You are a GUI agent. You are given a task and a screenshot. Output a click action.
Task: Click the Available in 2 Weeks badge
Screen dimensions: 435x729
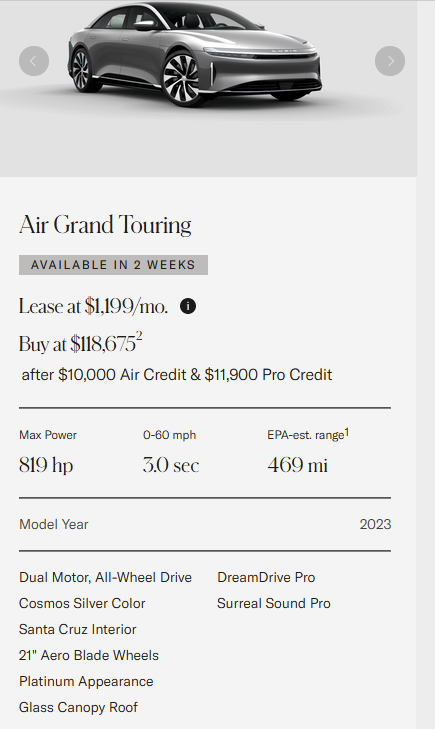click(x=113, y=265)
